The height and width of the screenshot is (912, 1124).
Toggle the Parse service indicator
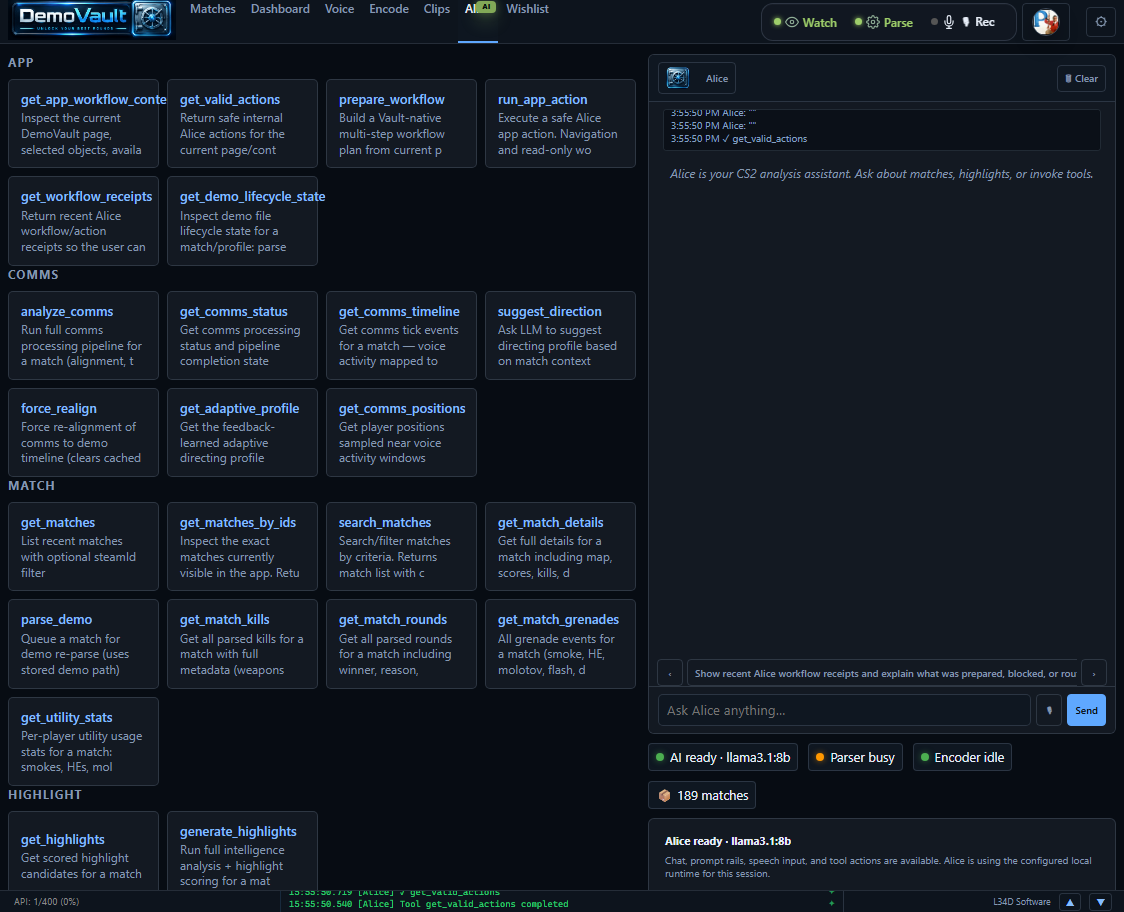coord(884,22)
